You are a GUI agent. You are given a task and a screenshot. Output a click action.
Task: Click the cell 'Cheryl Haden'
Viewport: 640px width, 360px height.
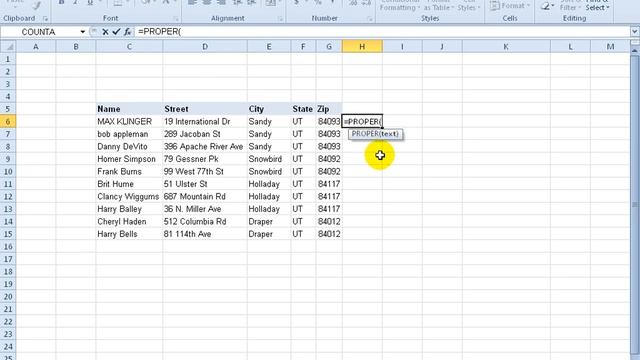129,222
